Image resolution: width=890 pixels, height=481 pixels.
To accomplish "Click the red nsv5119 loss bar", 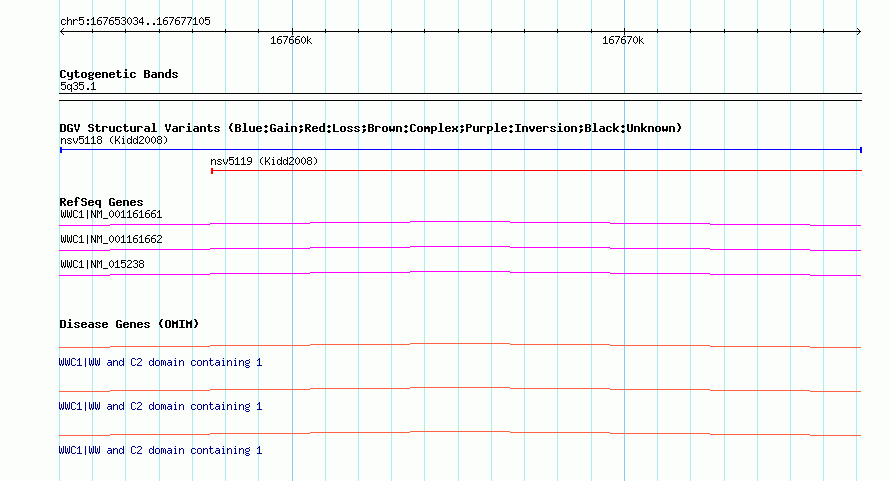I will coord(536,170).
